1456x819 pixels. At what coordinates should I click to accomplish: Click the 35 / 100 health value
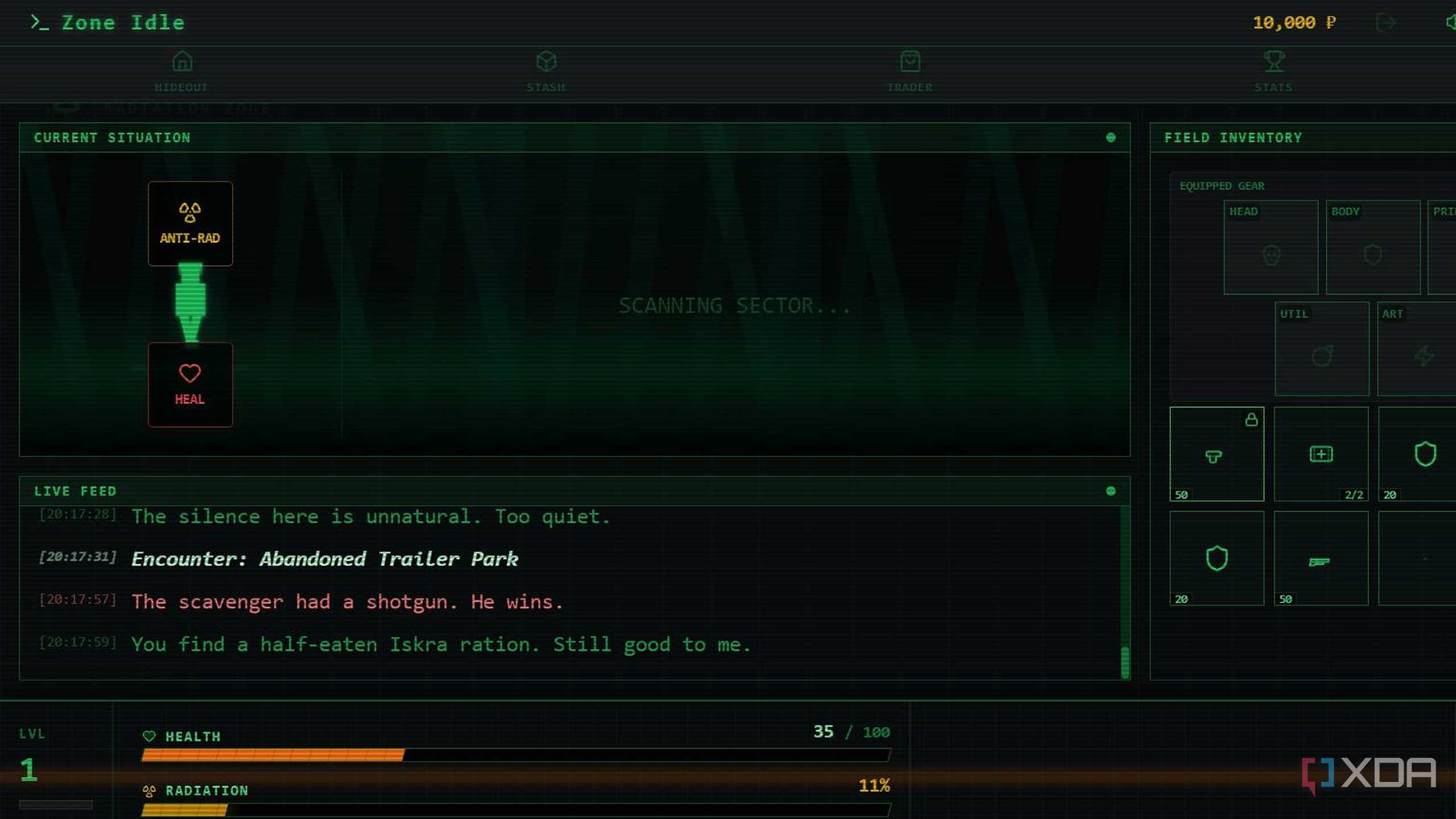851,731
